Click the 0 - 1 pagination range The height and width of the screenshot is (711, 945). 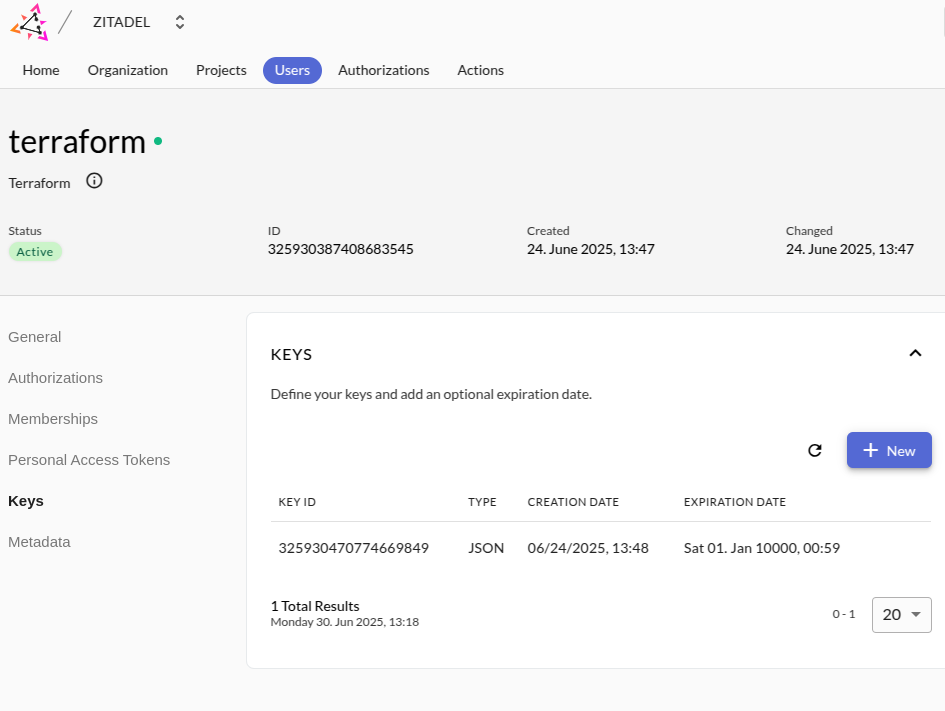tap(844, 615)
